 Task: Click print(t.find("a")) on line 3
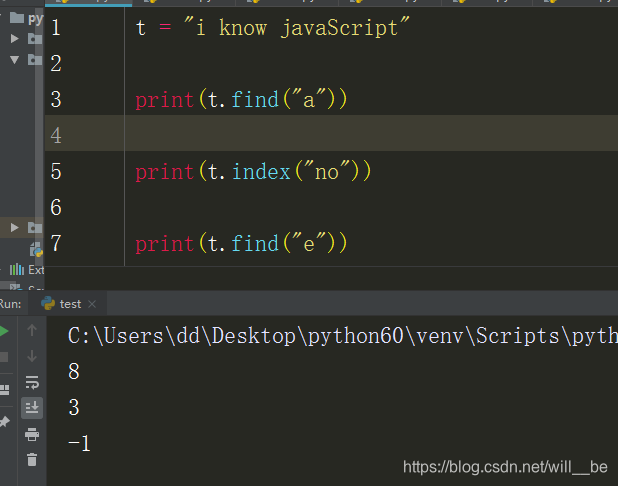click(241, 99)
